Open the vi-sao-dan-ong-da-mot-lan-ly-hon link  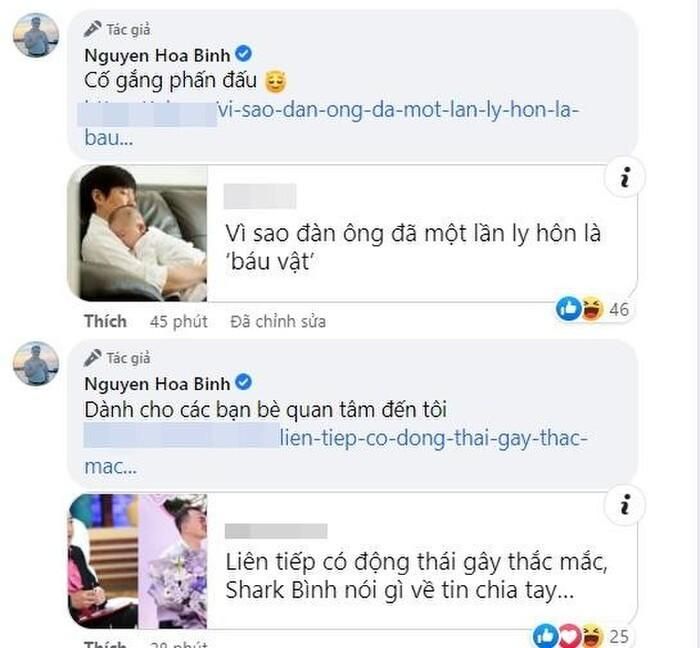[x=331, y=124]
